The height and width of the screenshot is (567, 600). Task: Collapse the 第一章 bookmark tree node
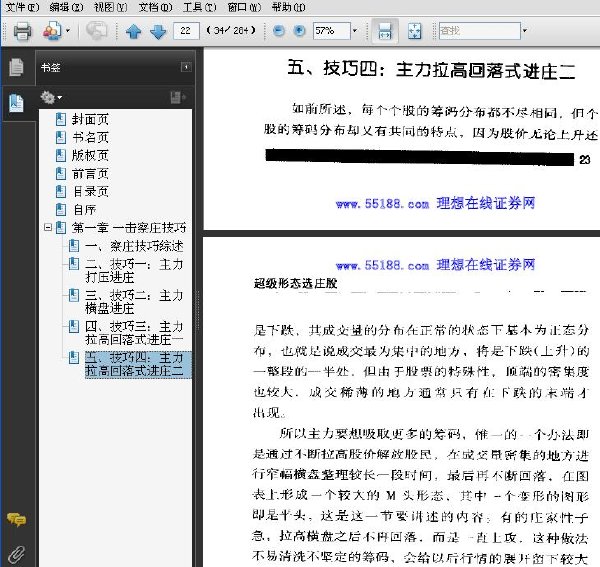[48, 228]
